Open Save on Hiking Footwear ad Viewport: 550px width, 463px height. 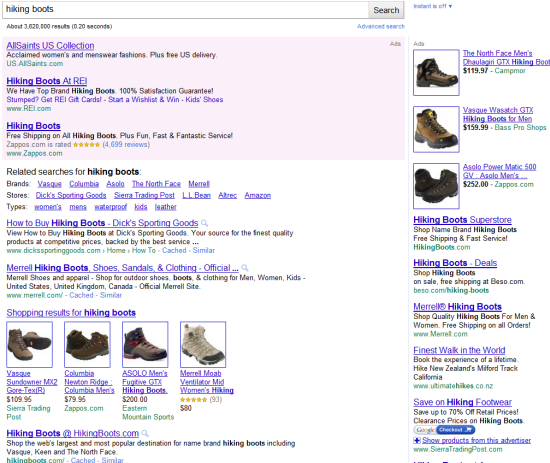462,402
